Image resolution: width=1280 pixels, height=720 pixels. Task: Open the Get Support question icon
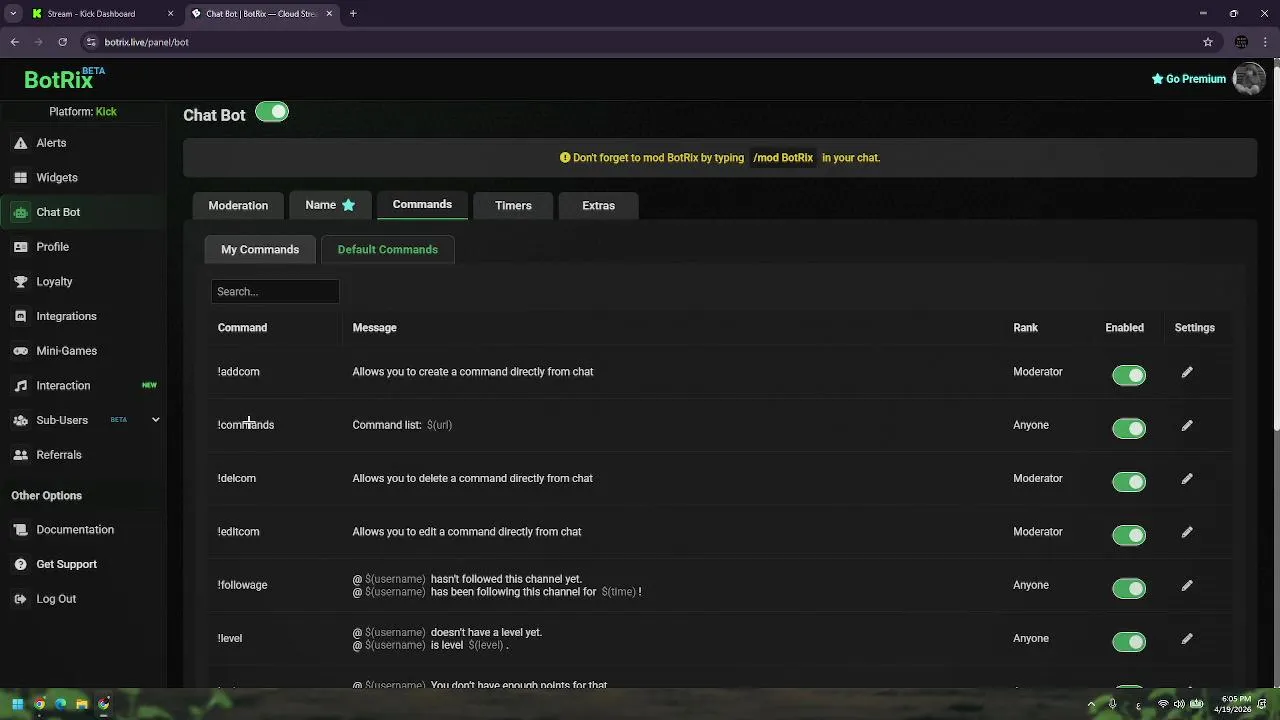pos(20,564)
